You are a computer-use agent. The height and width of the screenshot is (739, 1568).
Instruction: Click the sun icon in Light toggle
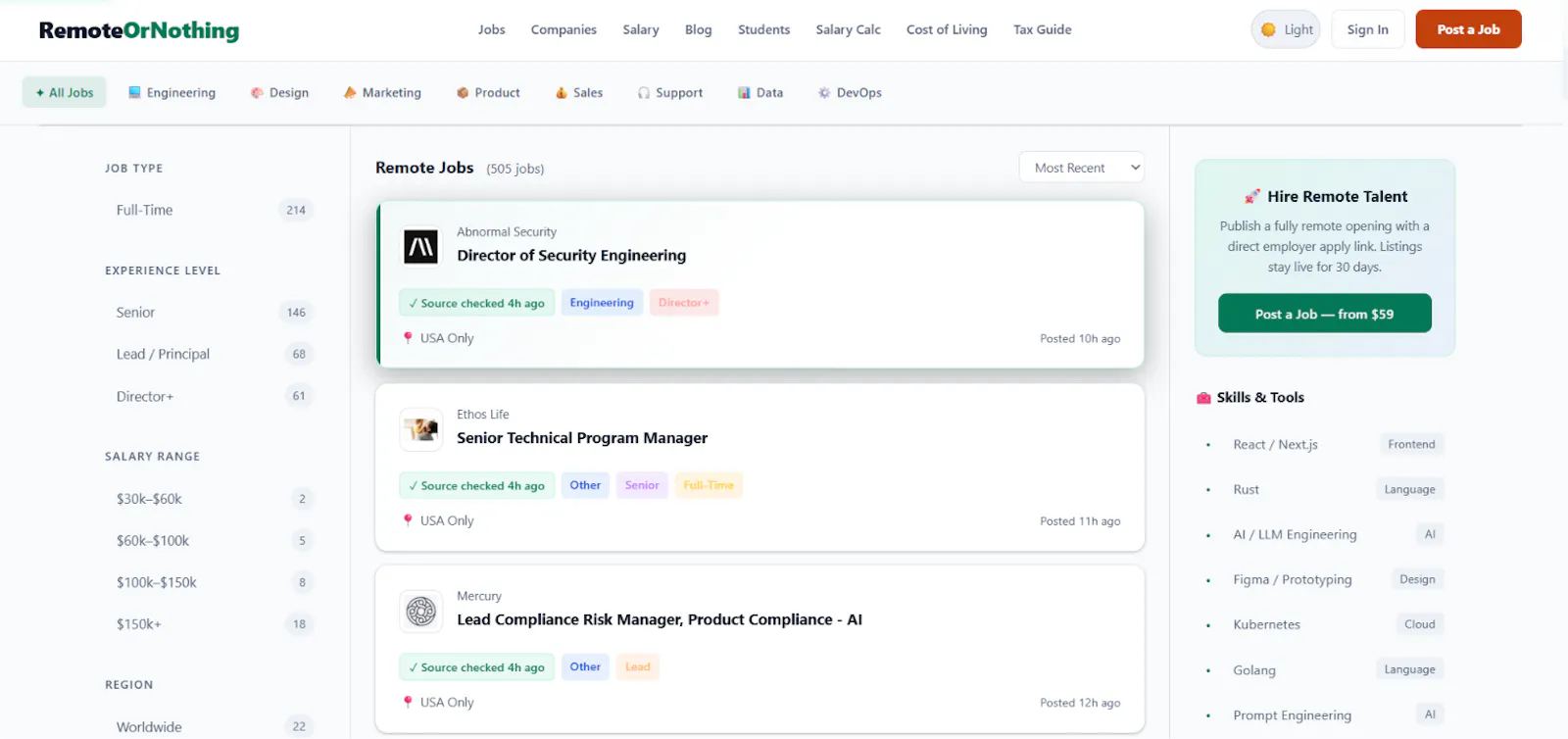[x=1268, y=29]
